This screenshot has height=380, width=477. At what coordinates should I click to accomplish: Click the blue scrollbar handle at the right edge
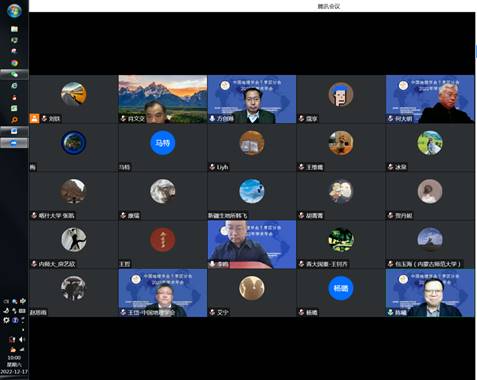476,52
